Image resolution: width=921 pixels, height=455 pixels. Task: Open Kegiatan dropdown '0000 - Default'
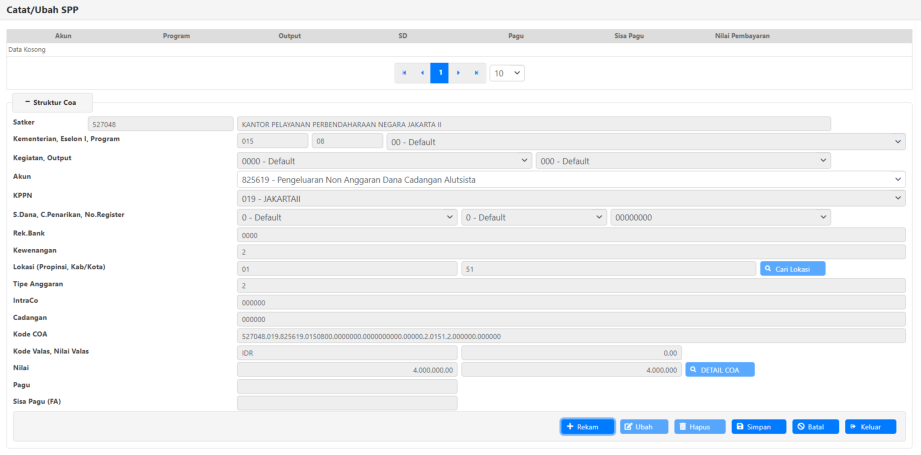384,161
